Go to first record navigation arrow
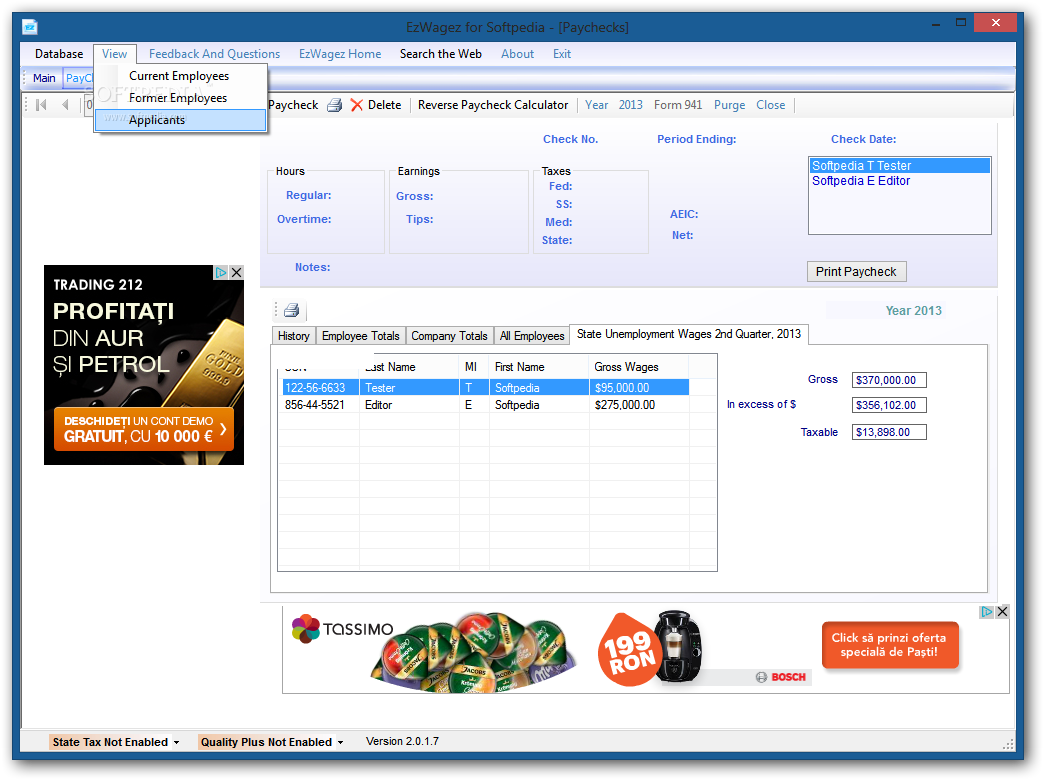The width and height of the screenshot is (1044, 780). (41, 105)
